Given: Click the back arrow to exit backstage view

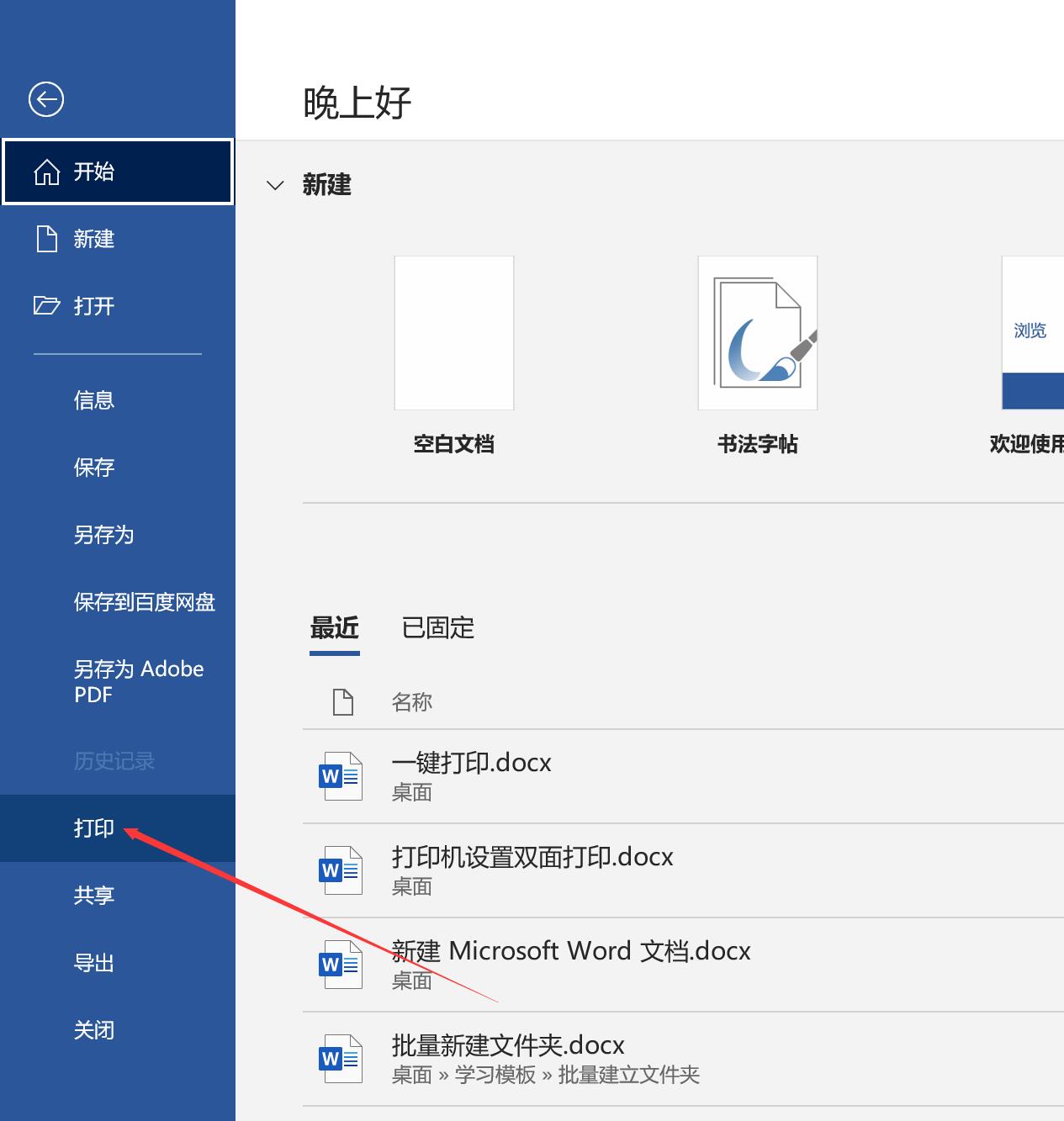Looking at the screenshot, I should pos(45,98).
